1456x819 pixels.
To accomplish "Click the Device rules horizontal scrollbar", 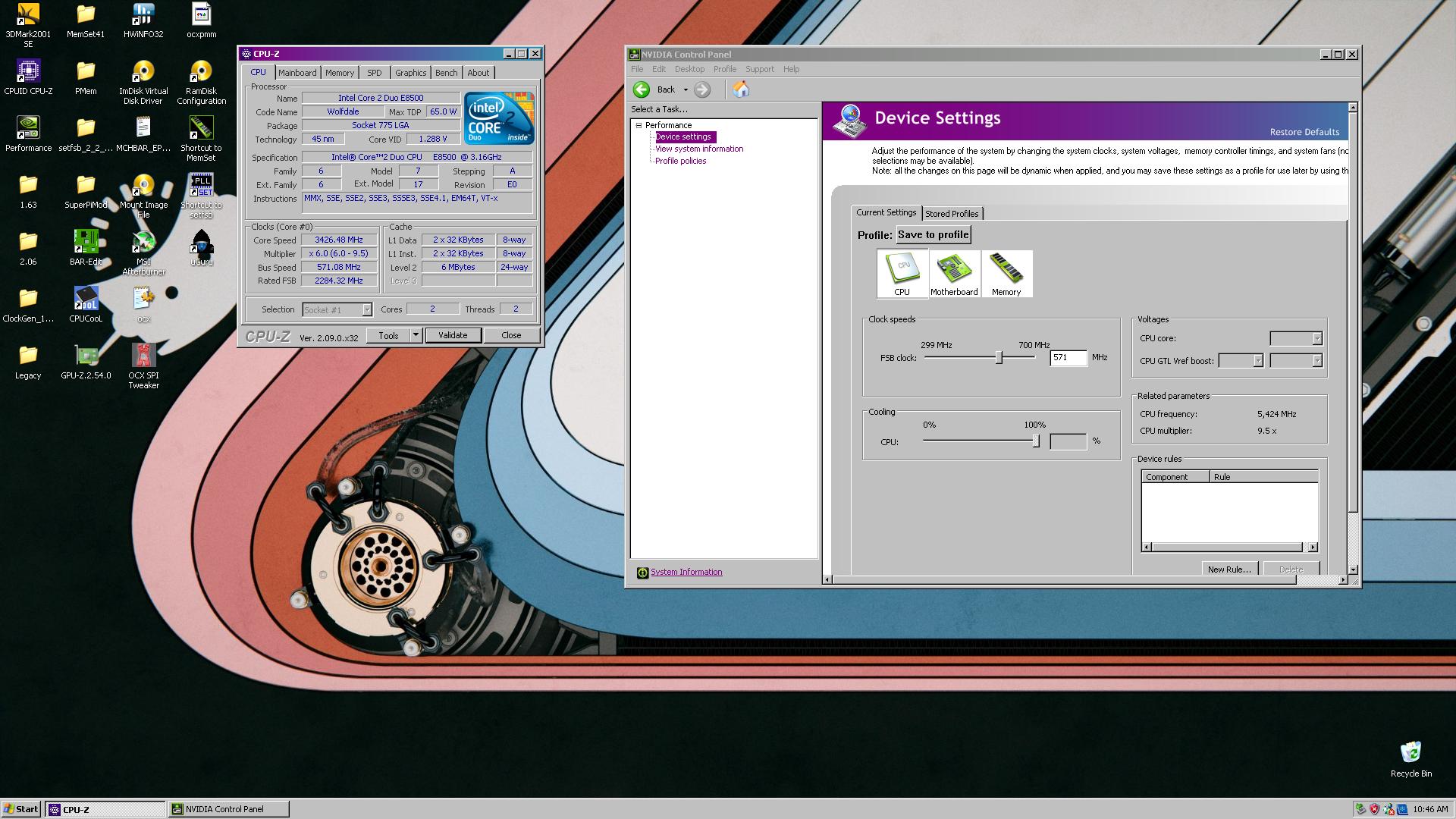I will (x=1229, y=547).
